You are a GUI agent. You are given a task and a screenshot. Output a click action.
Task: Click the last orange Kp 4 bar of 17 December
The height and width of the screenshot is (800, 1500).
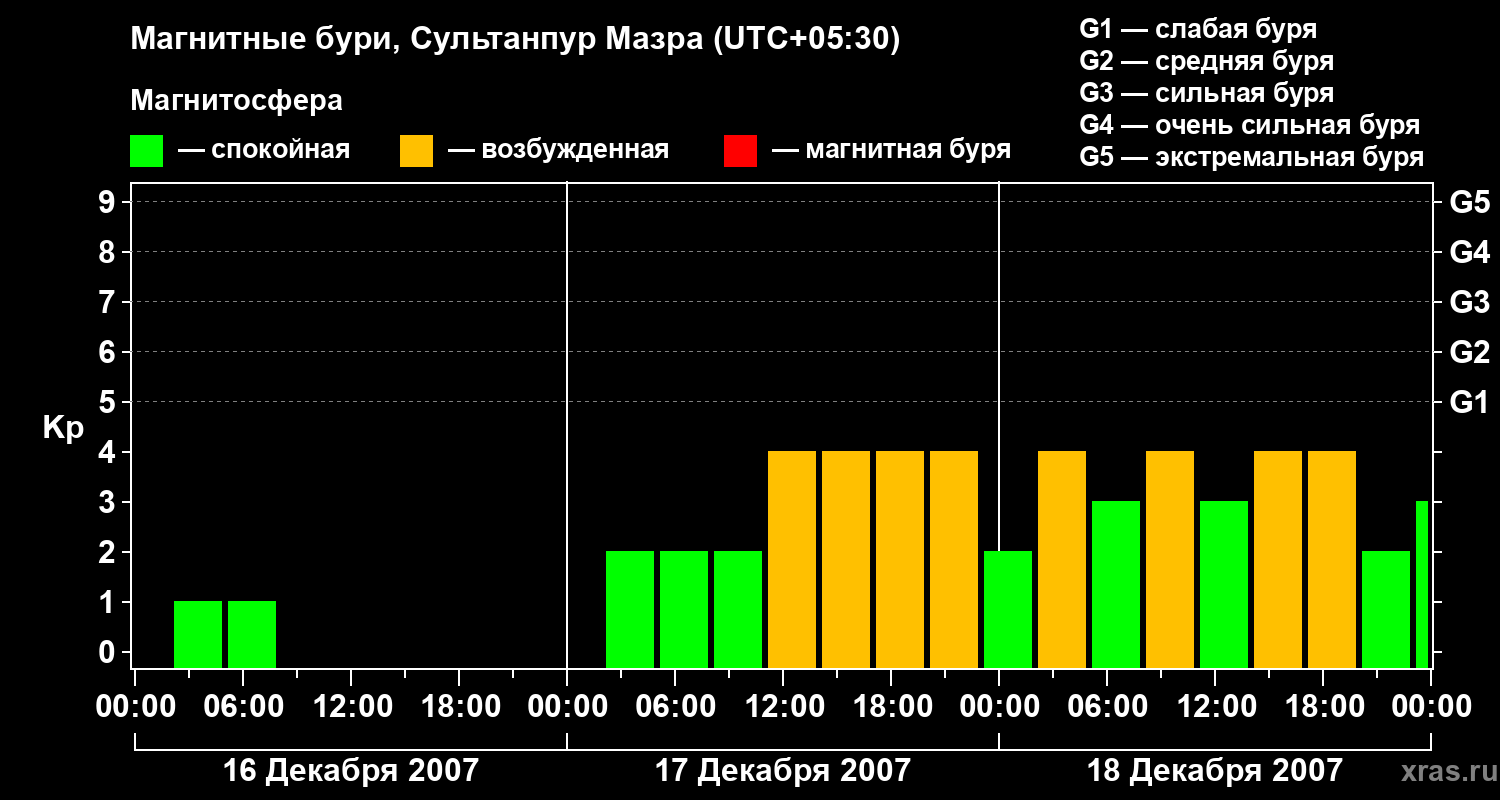(954, 559)
